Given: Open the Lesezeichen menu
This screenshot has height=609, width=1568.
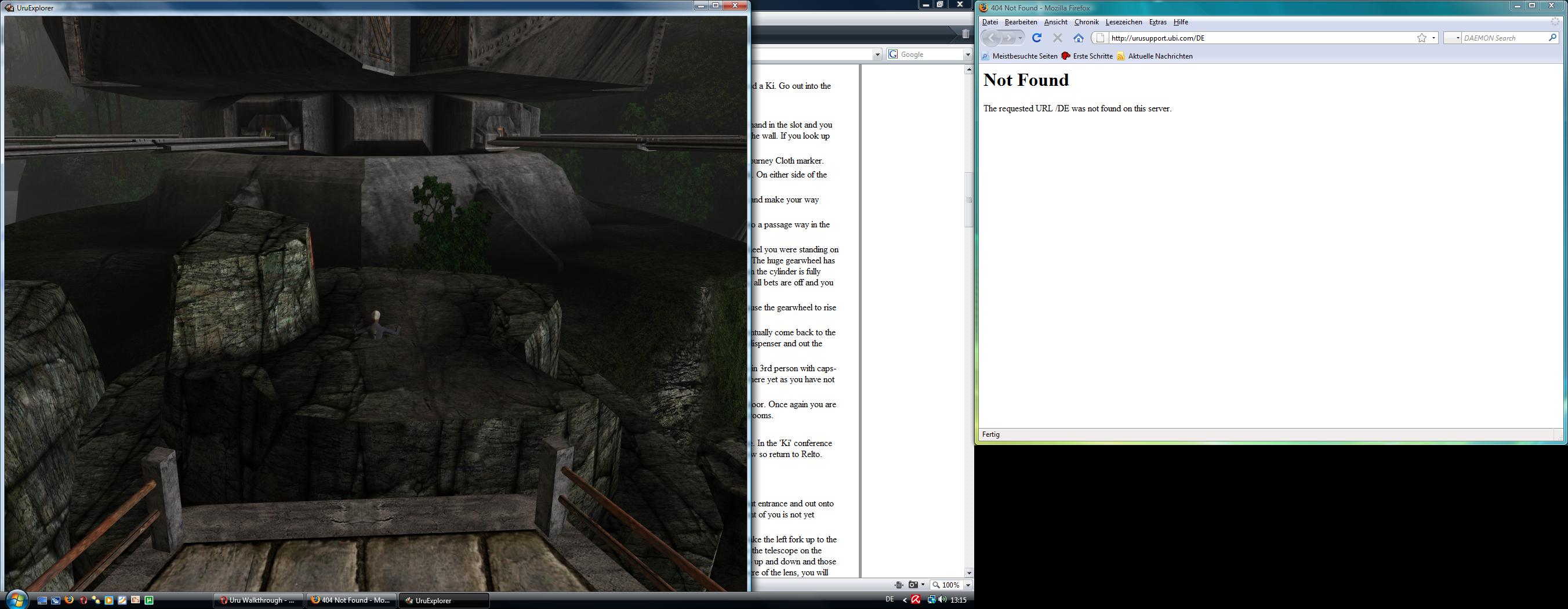Looking at the screenshot, I should pyautogui.click(x=1124, y=22).
